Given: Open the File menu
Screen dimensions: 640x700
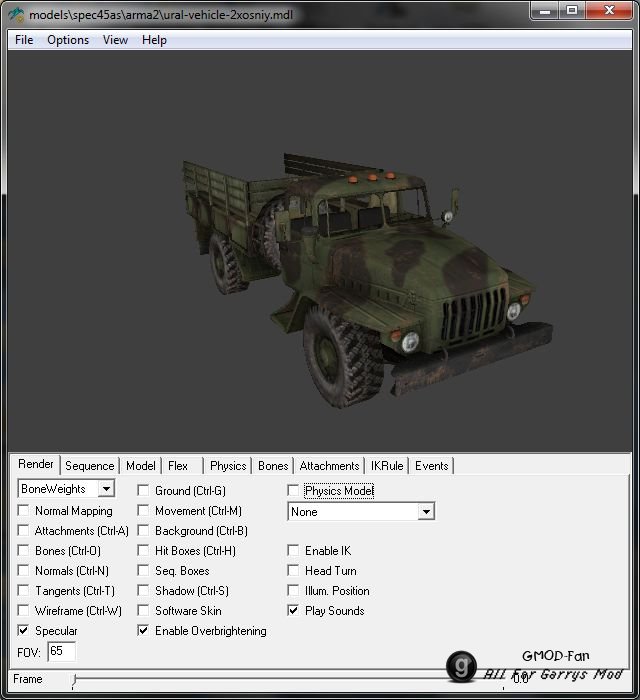Looking at the screenshot, I should point(24,40).
